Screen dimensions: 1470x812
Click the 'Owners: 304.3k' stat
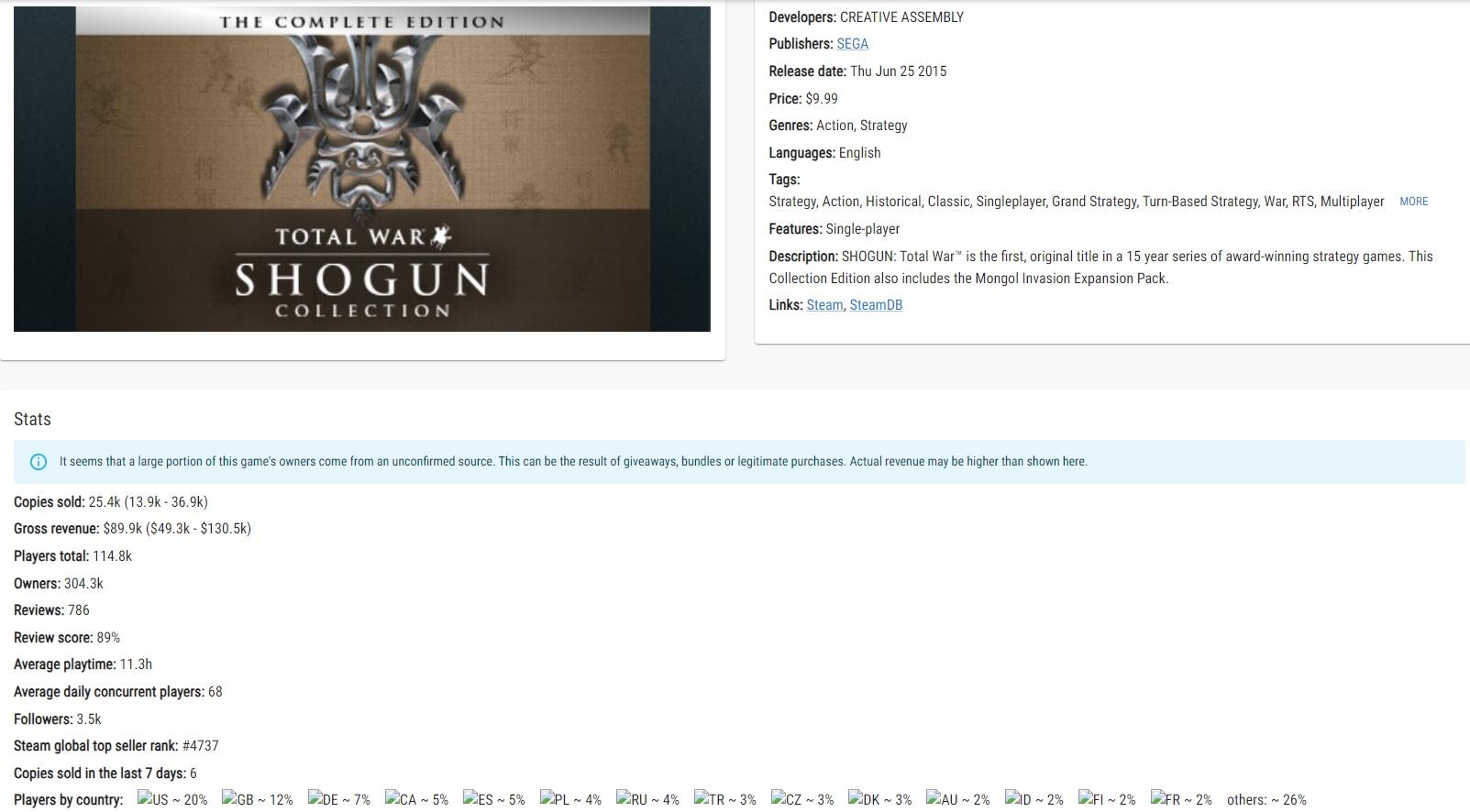pyautogui.click(x=59, y=584)
